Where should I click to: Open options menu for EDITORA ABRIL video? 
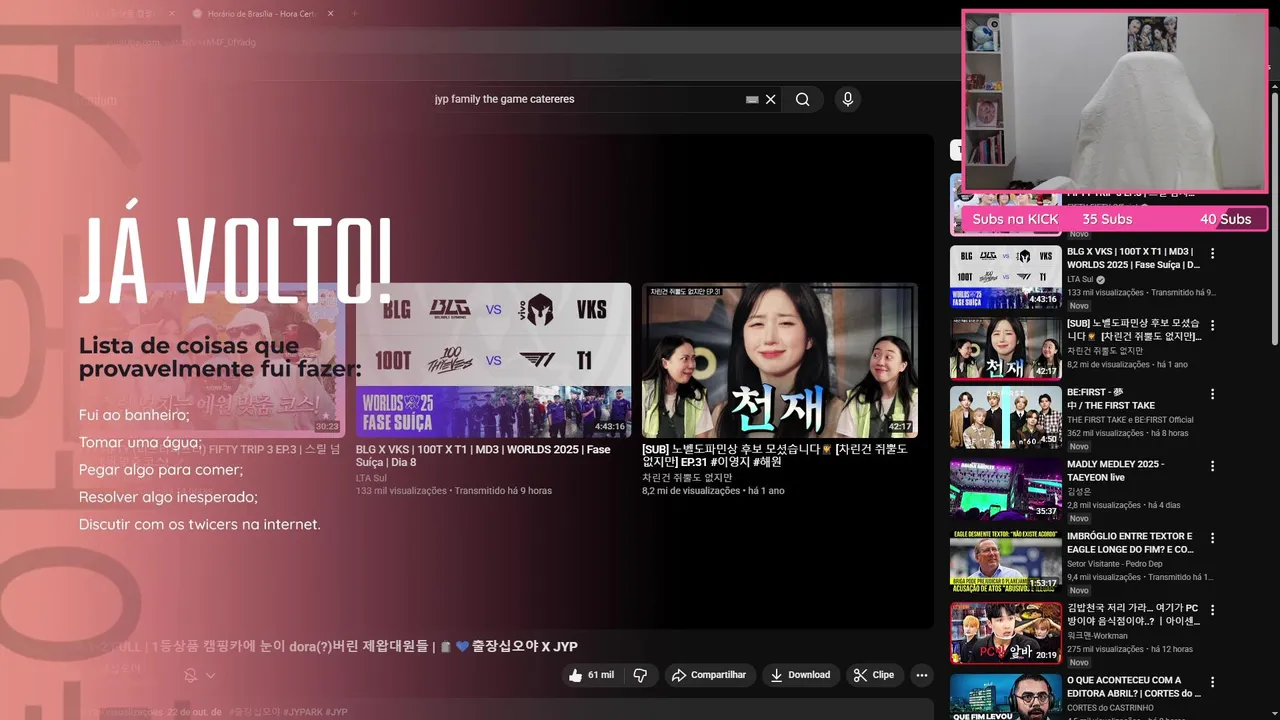[x=1213, y=682]
